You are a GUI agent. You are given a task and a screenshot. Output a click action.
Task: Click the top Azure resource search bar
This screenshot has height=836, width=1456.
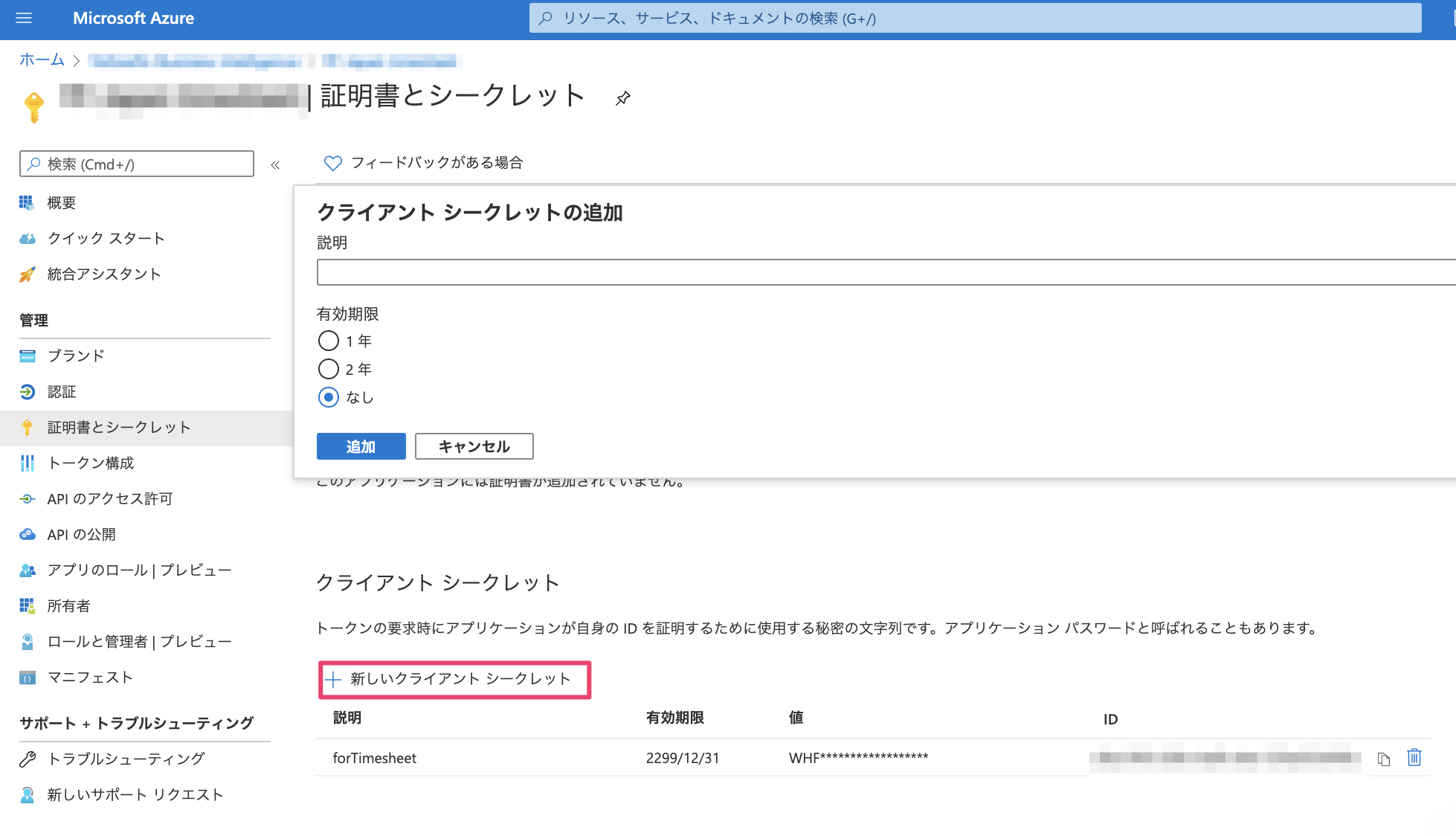(974, 18)
